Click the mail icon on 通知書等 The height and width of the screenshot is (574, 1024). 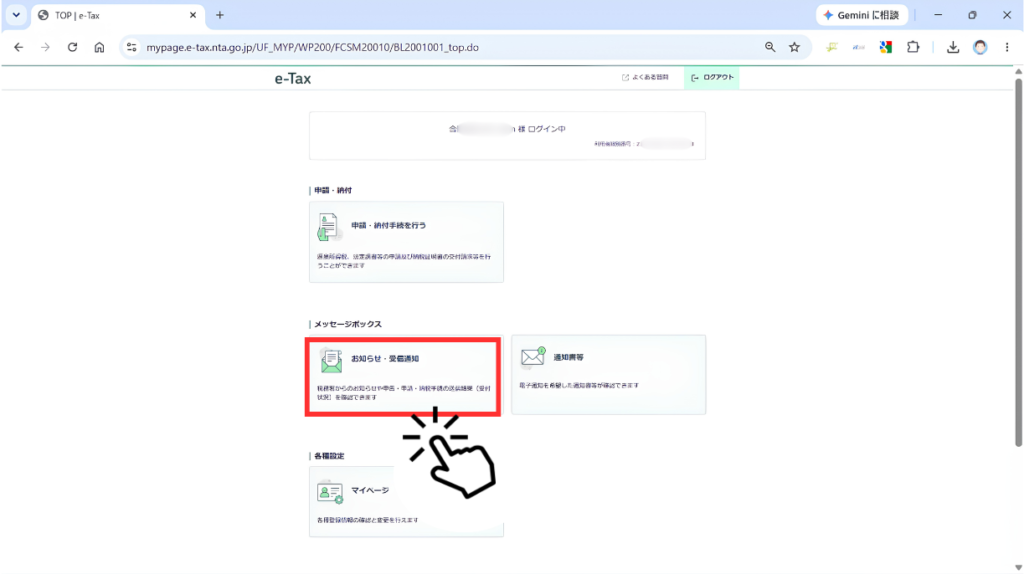pos(533,357)
